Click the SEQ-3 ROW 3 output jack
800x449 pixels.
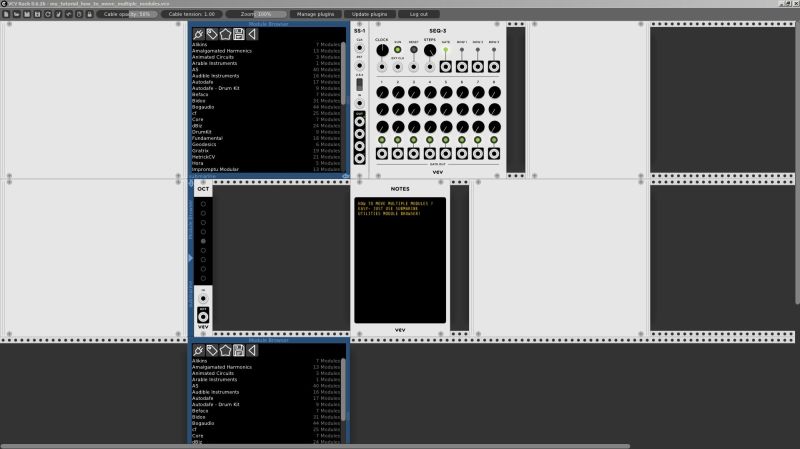pos(494,67)
